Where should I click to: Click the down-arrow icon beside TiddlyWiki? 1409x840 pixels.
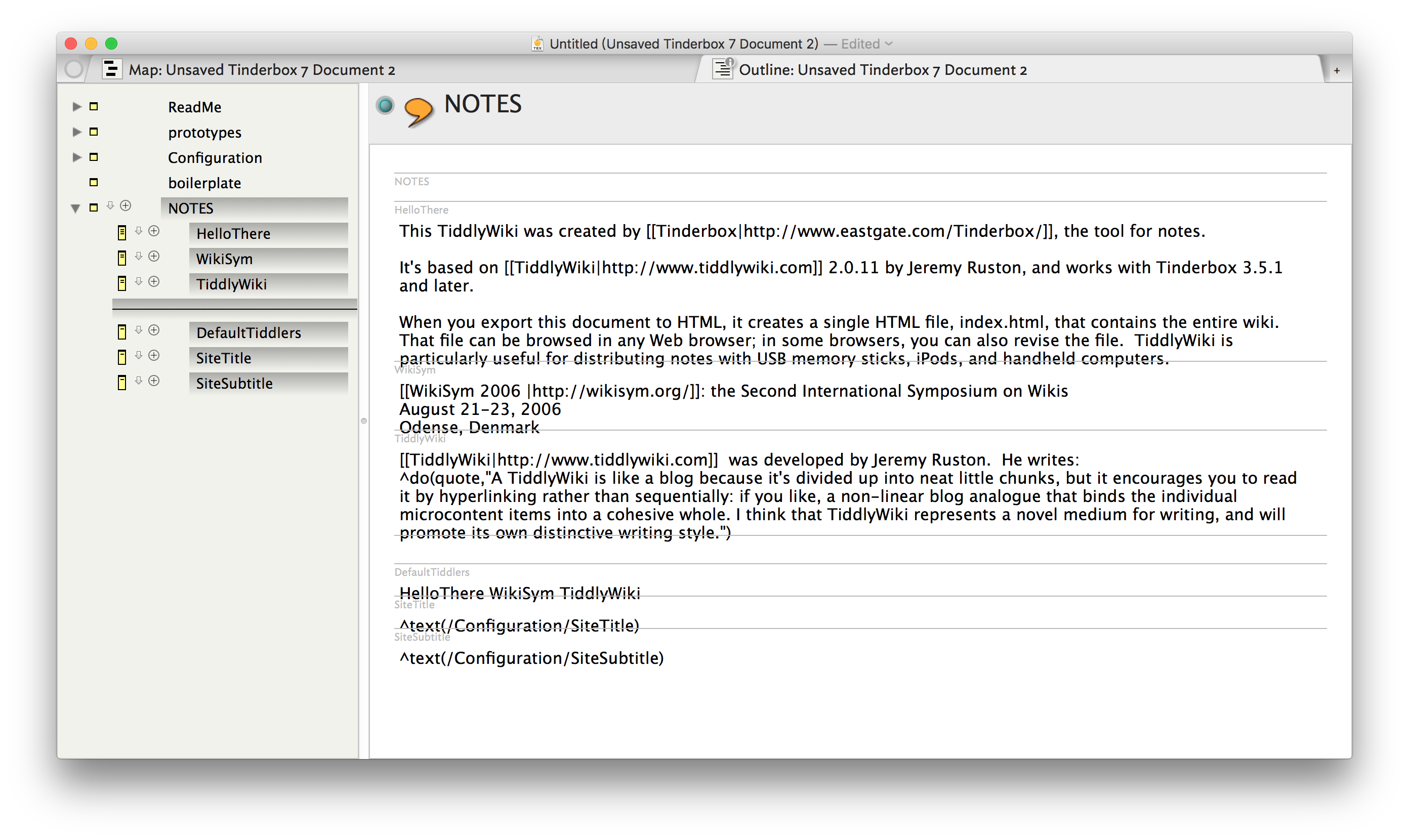coord(138,281)
